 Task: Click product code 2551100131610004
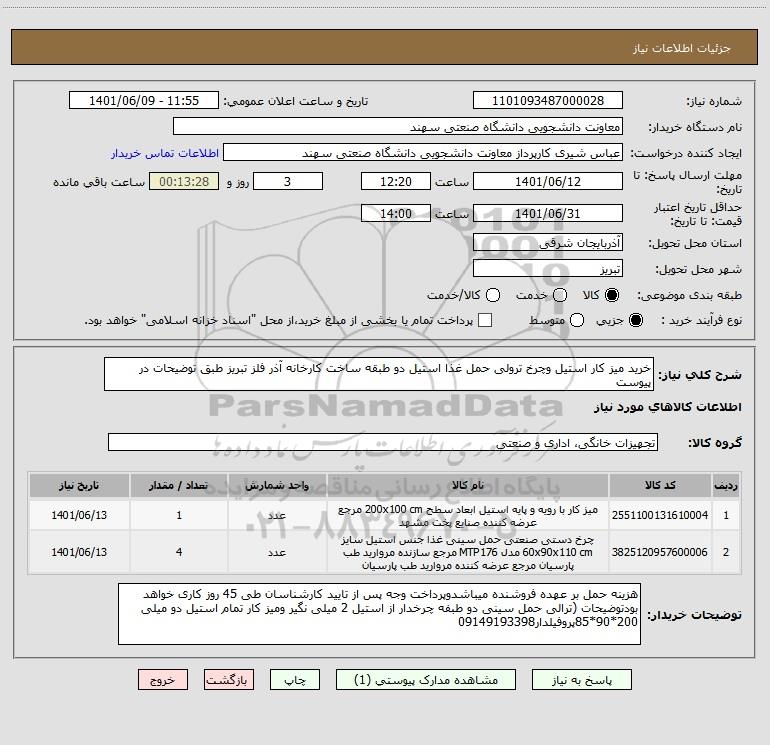(x=660, y=515)
